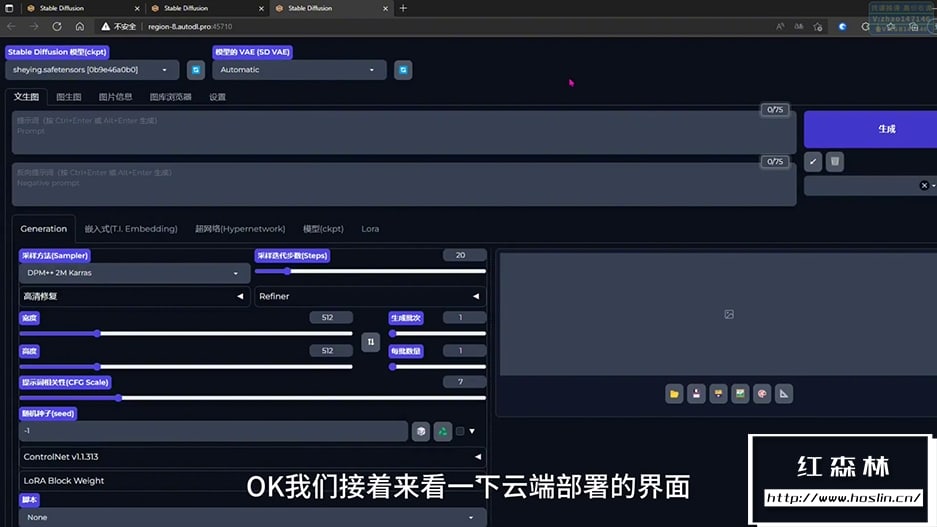The width and height of the screenshot is (937, 527).
Task: Click the seed input field showing -1
Action: coord(213,431)
